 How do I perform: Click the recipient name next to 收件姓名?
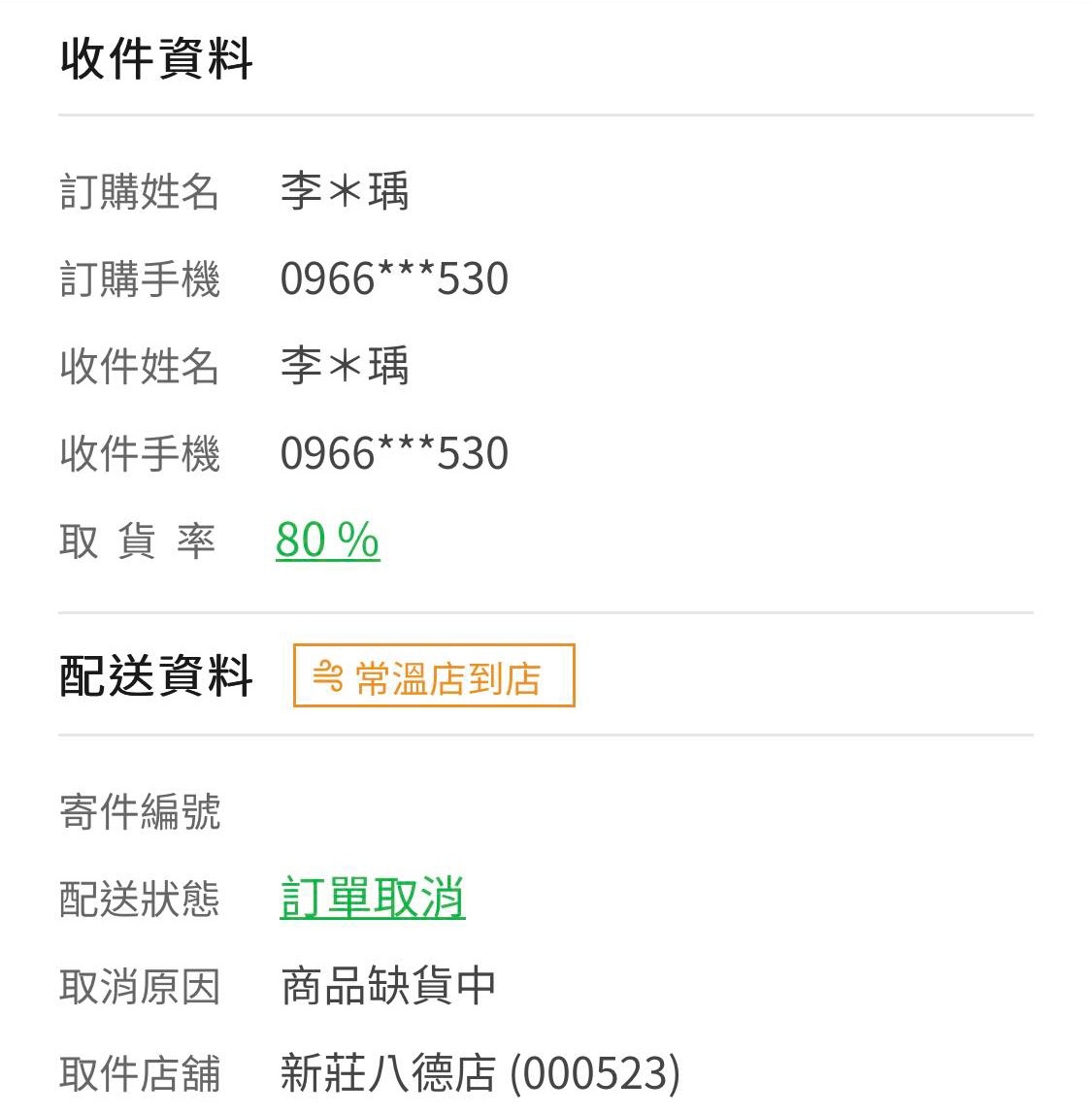345,366
